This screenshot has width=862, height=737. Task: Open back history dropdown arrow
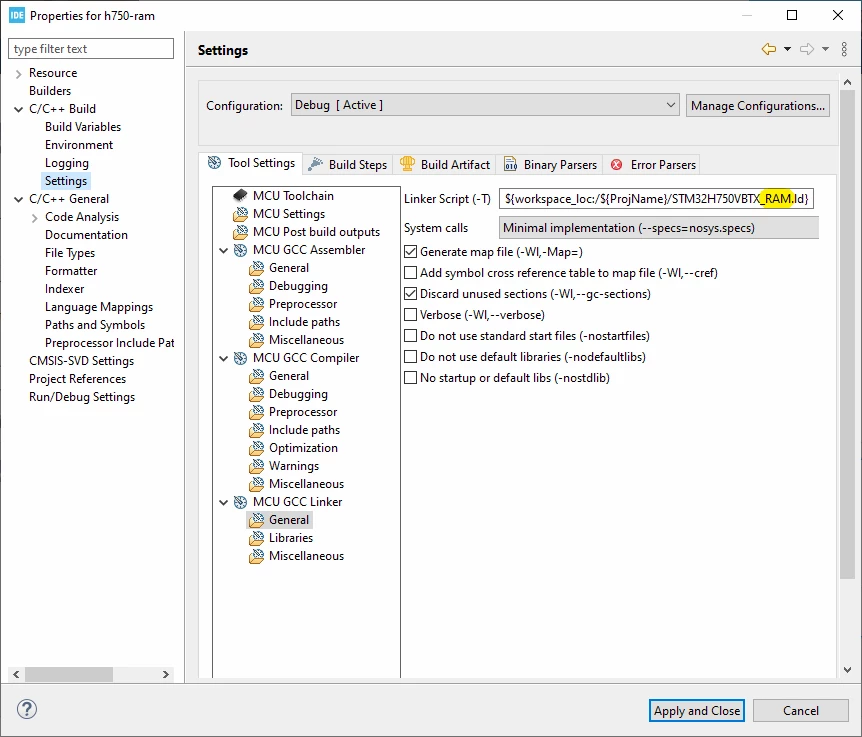(787, 49)
